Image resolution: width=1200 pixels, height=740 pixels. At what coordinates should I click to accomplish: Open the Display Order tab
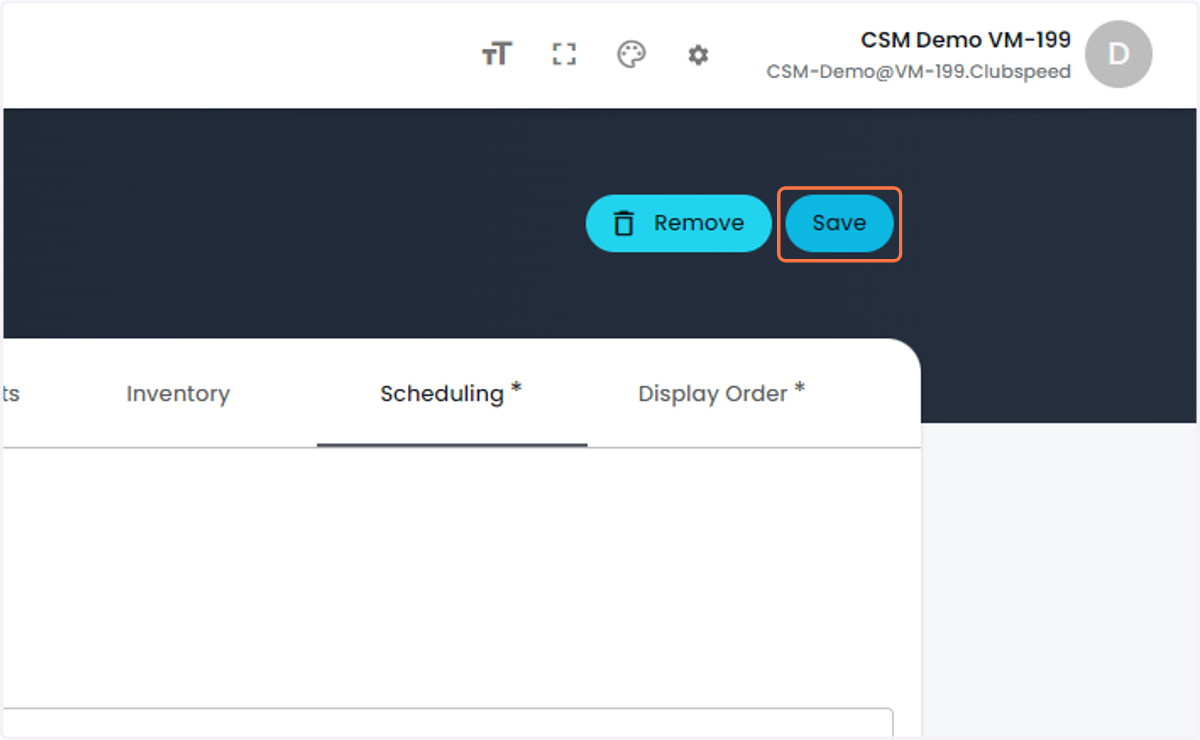point(722,394)
